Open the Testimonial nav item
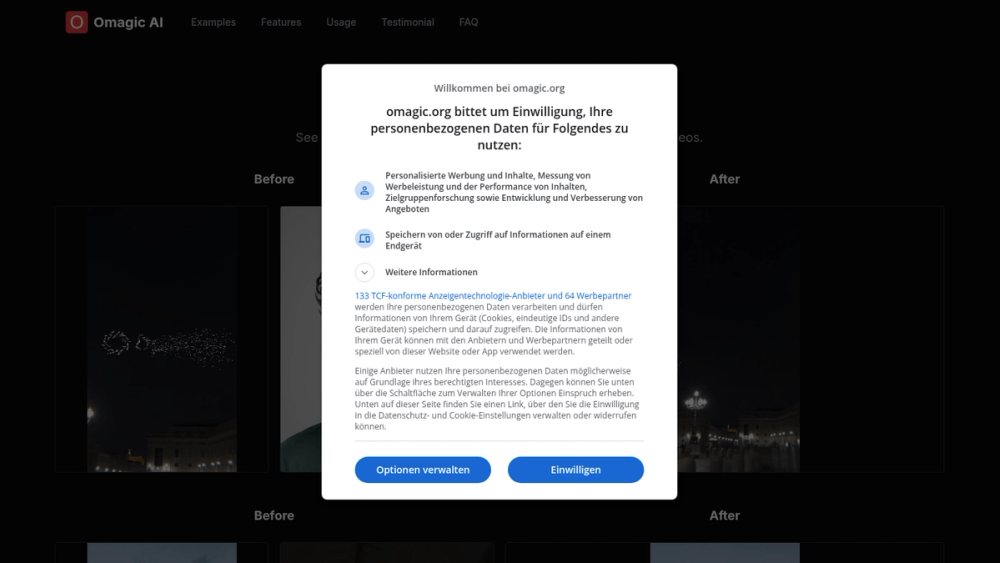 point(408,22)
